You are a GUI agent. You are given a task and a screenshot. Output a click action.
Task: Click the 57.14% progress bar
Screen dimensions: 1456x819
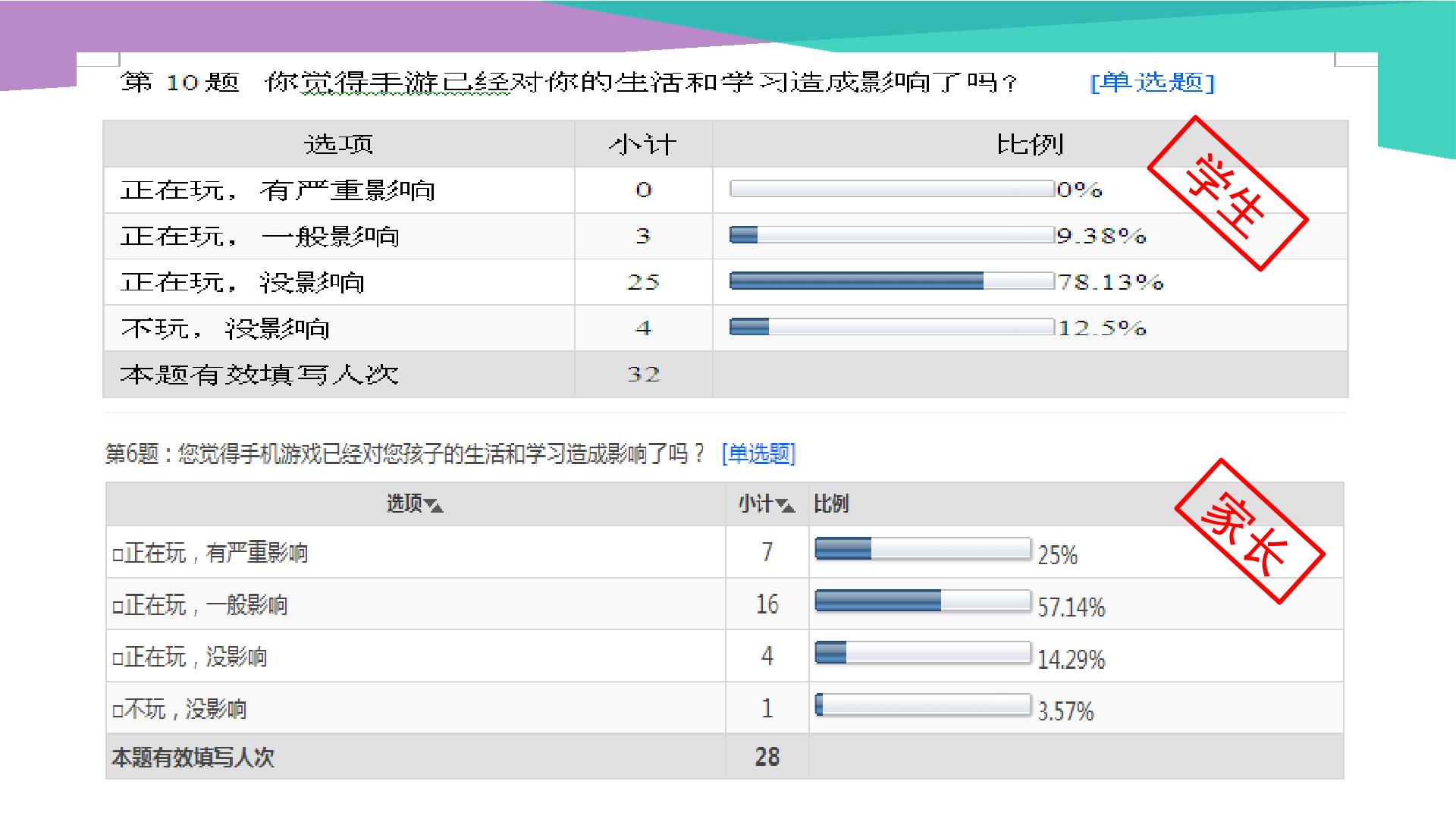[923, 601]
